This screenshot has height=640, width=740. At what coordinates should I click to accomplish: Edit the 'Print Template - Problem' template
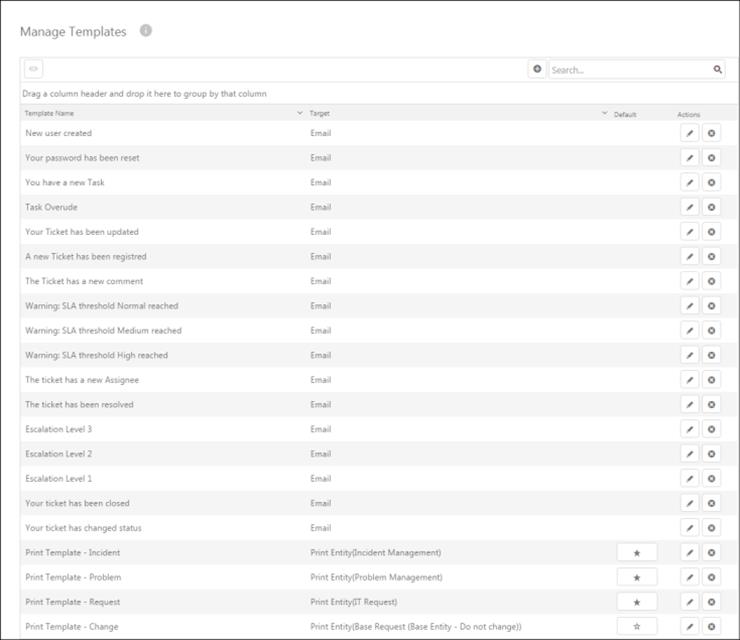[689, 577]
